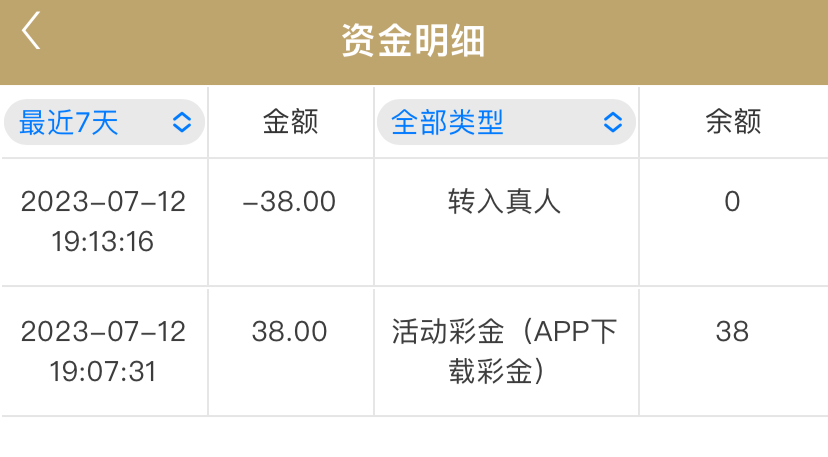This screenshot has width=828, height=457.
Task: Tap the 2023-07-12 19:13:16 timestamp
Action: pyautogui.click(x=103, y=221)
